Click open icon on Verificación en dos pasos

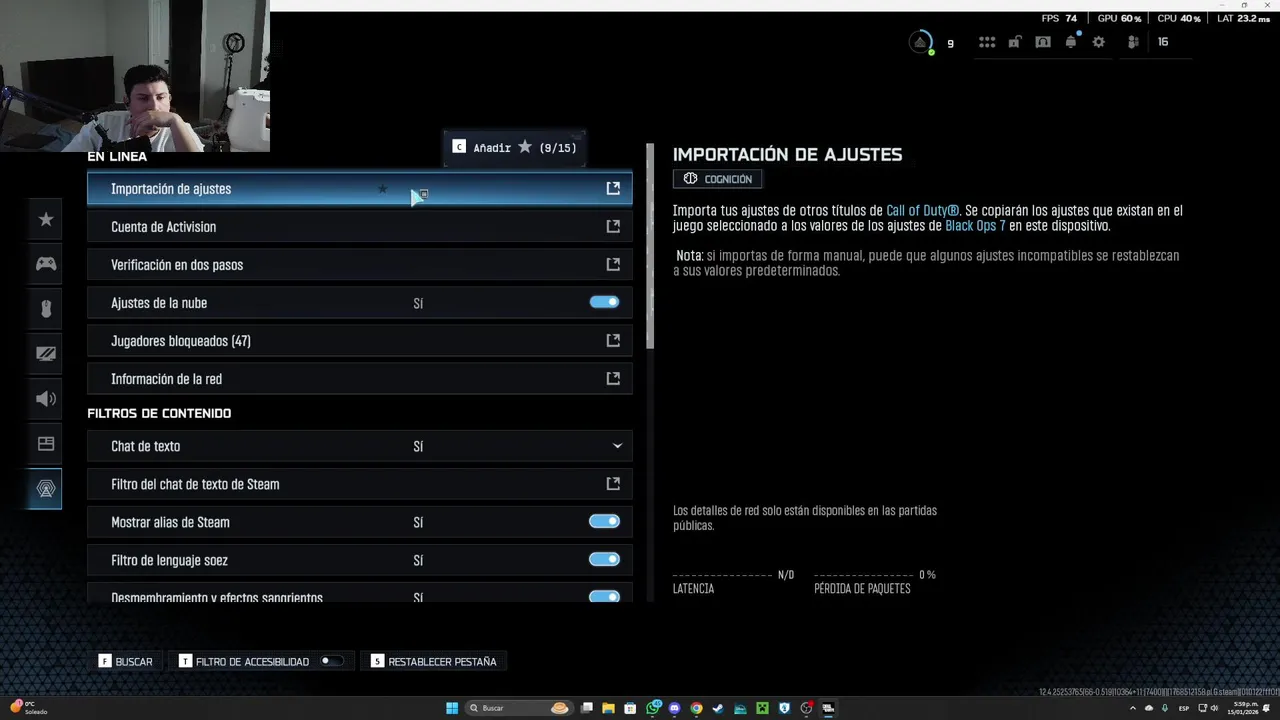tap(613, 264)
